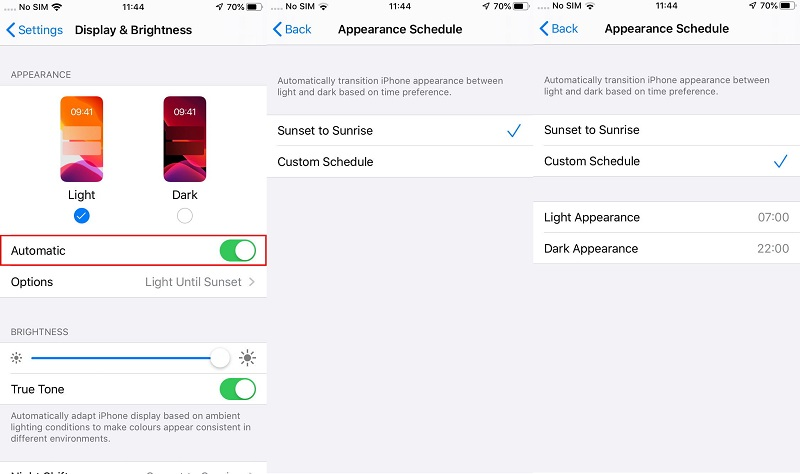The width and height of the screenshot is (800, 474).
Task: Turn off the Automatic appearance switch
Action: click(238, 251)
